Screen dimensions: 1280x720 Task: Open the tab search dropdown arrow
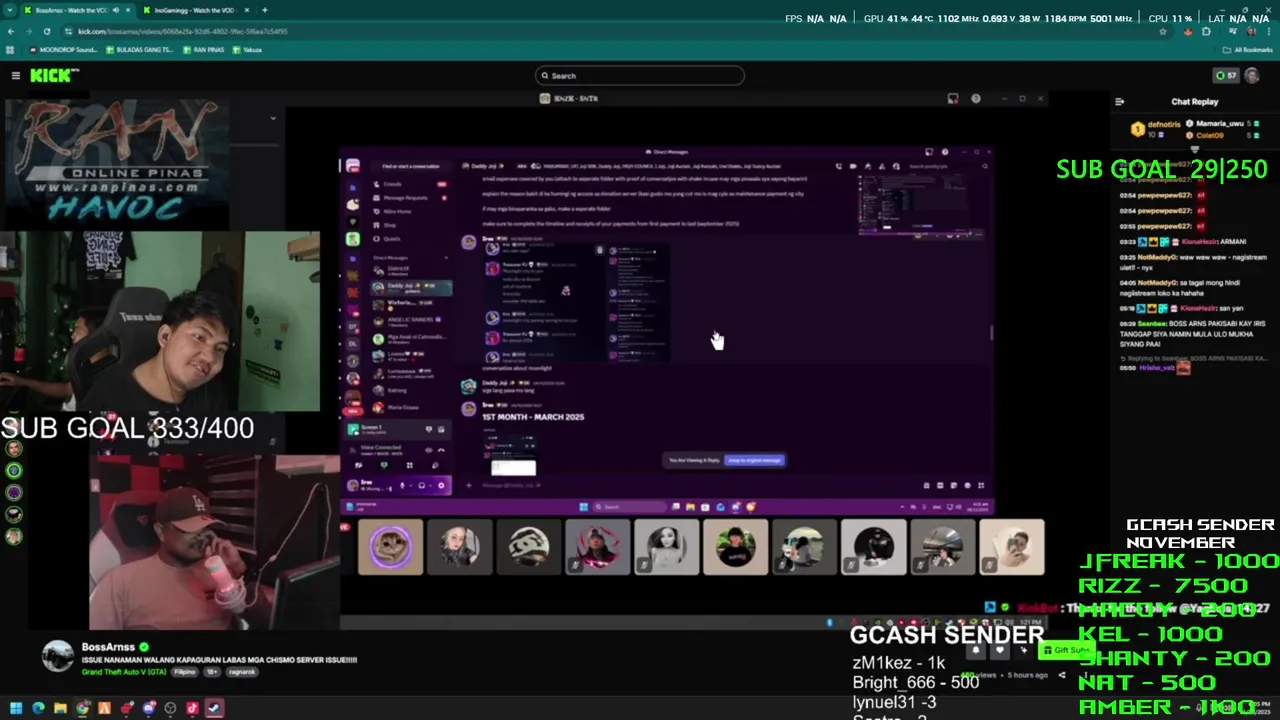coord(10,10)
